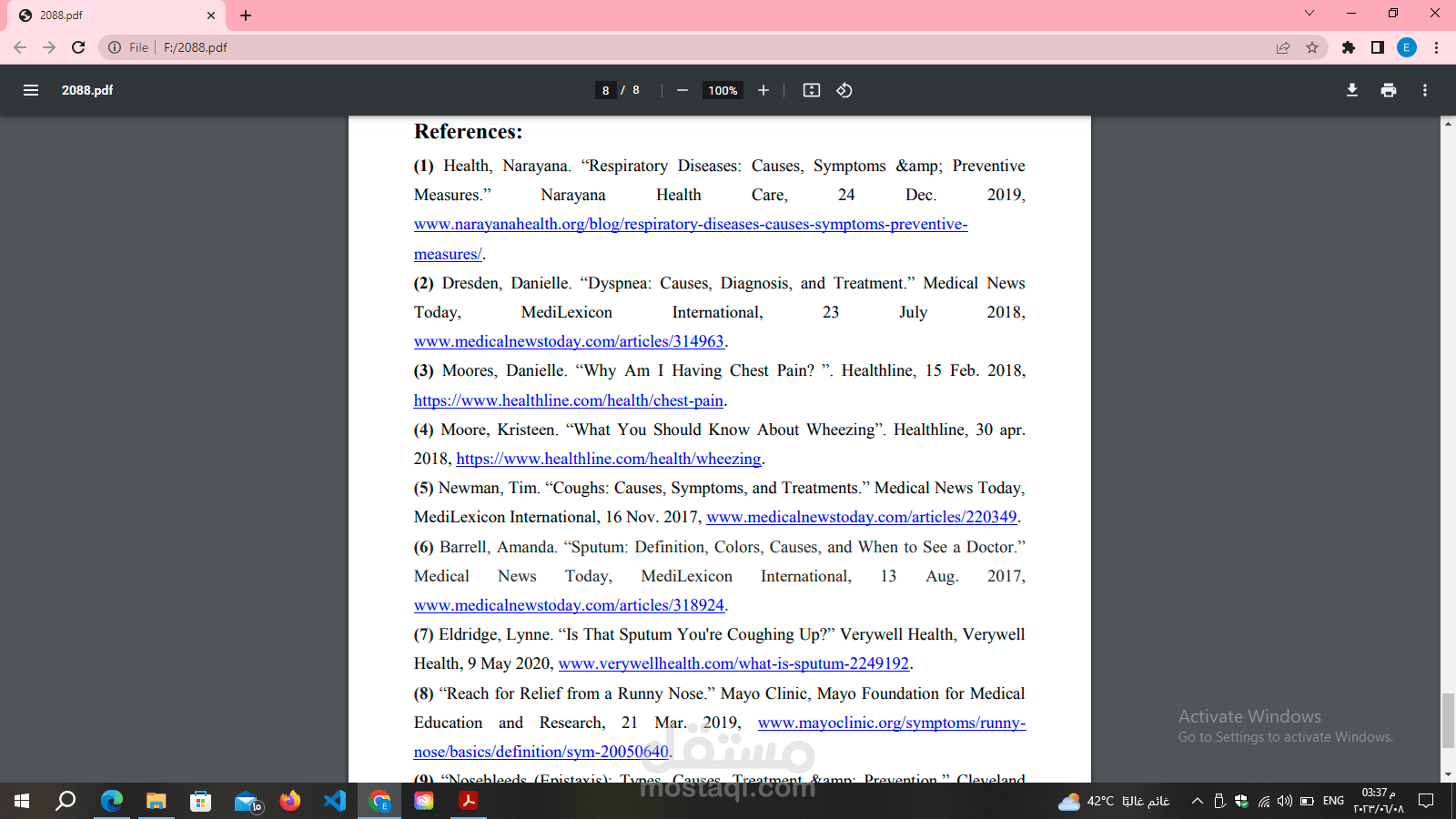Open Visual Studio Code from the taskbar
This screenshot has height=819, width=1456.
335,801
